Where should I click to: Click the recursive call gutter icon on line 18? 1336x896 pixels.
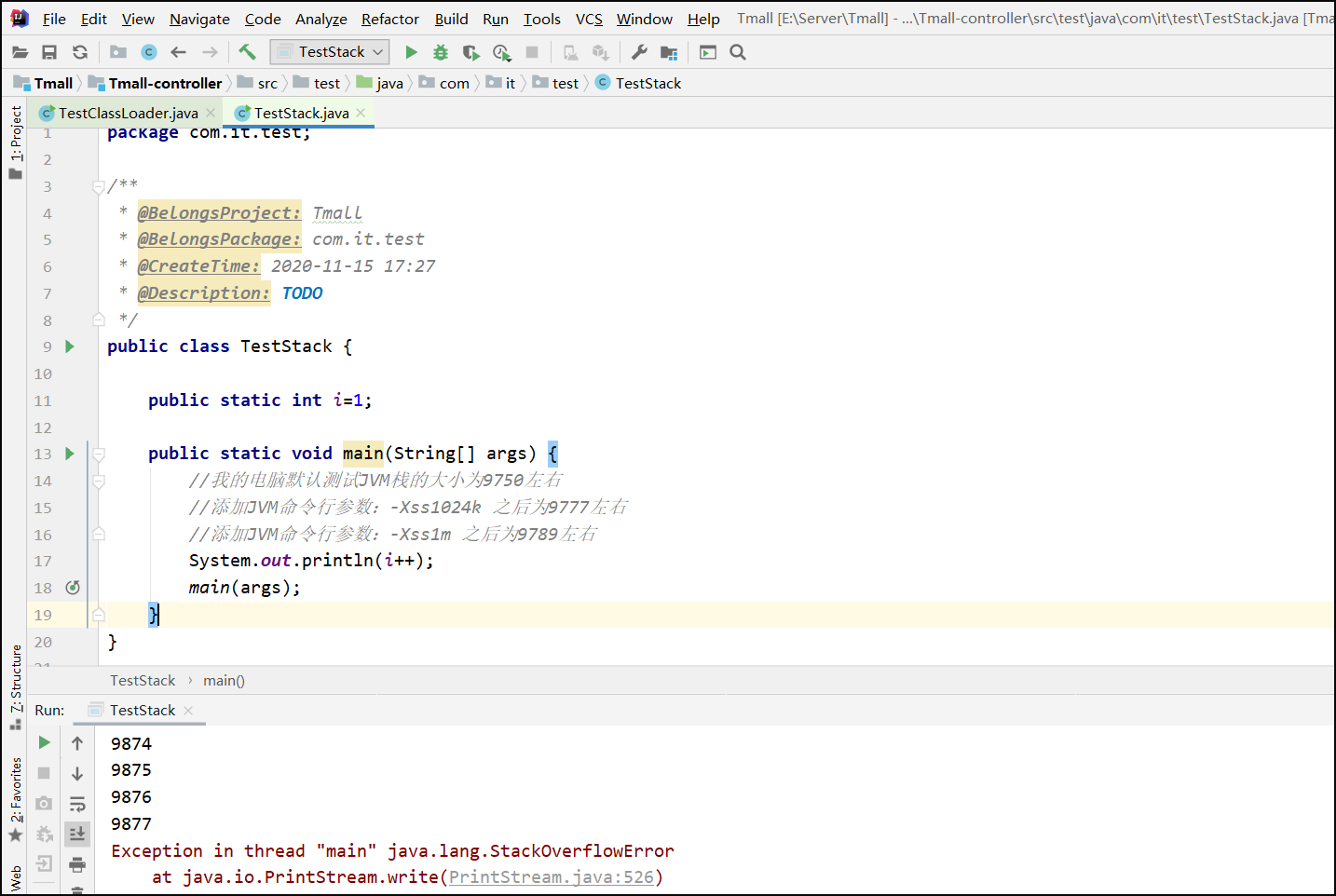pos(73,587)
